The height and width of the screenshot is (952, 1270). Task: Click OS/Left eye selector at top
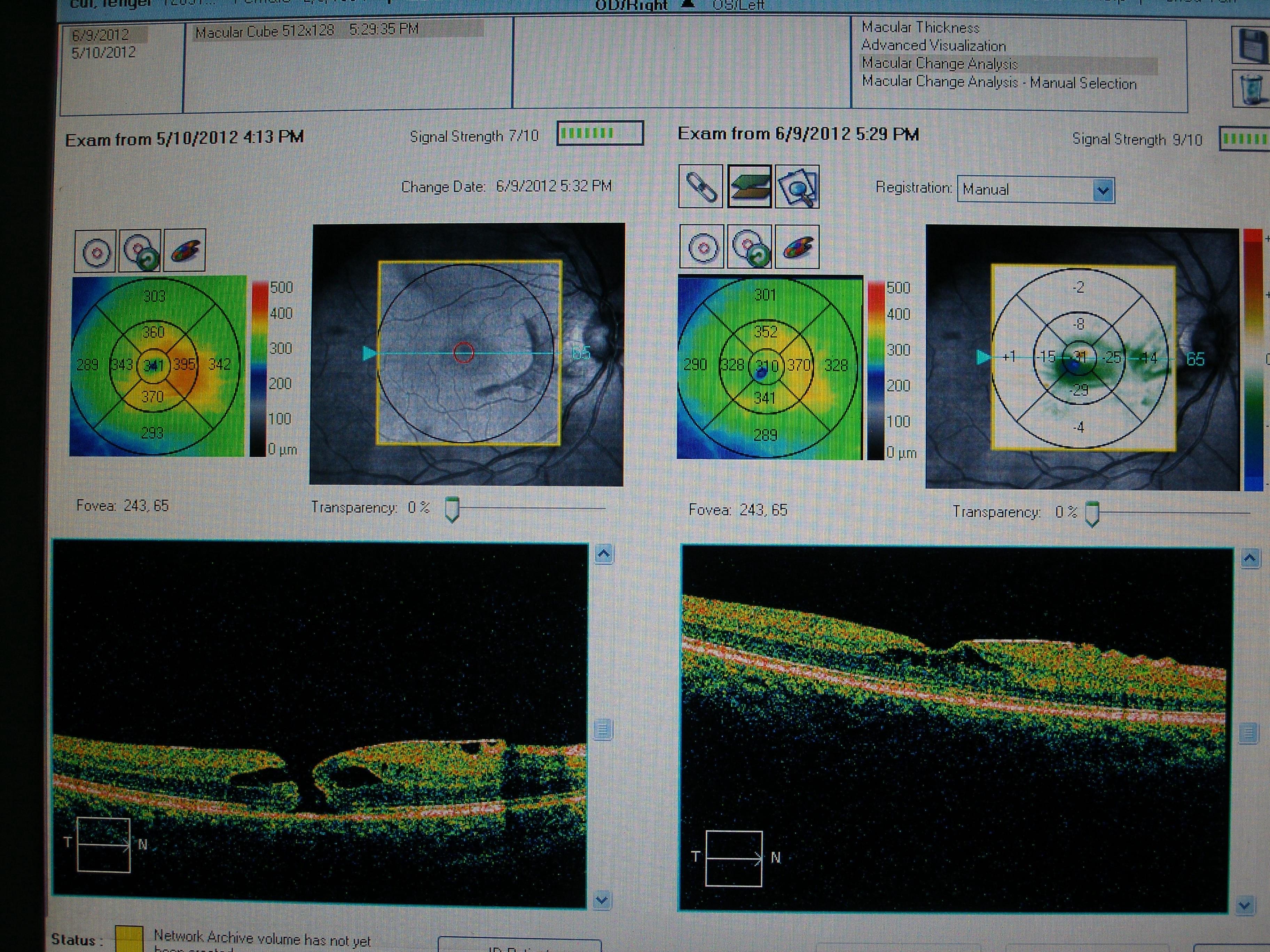click(x=738, y=5)
